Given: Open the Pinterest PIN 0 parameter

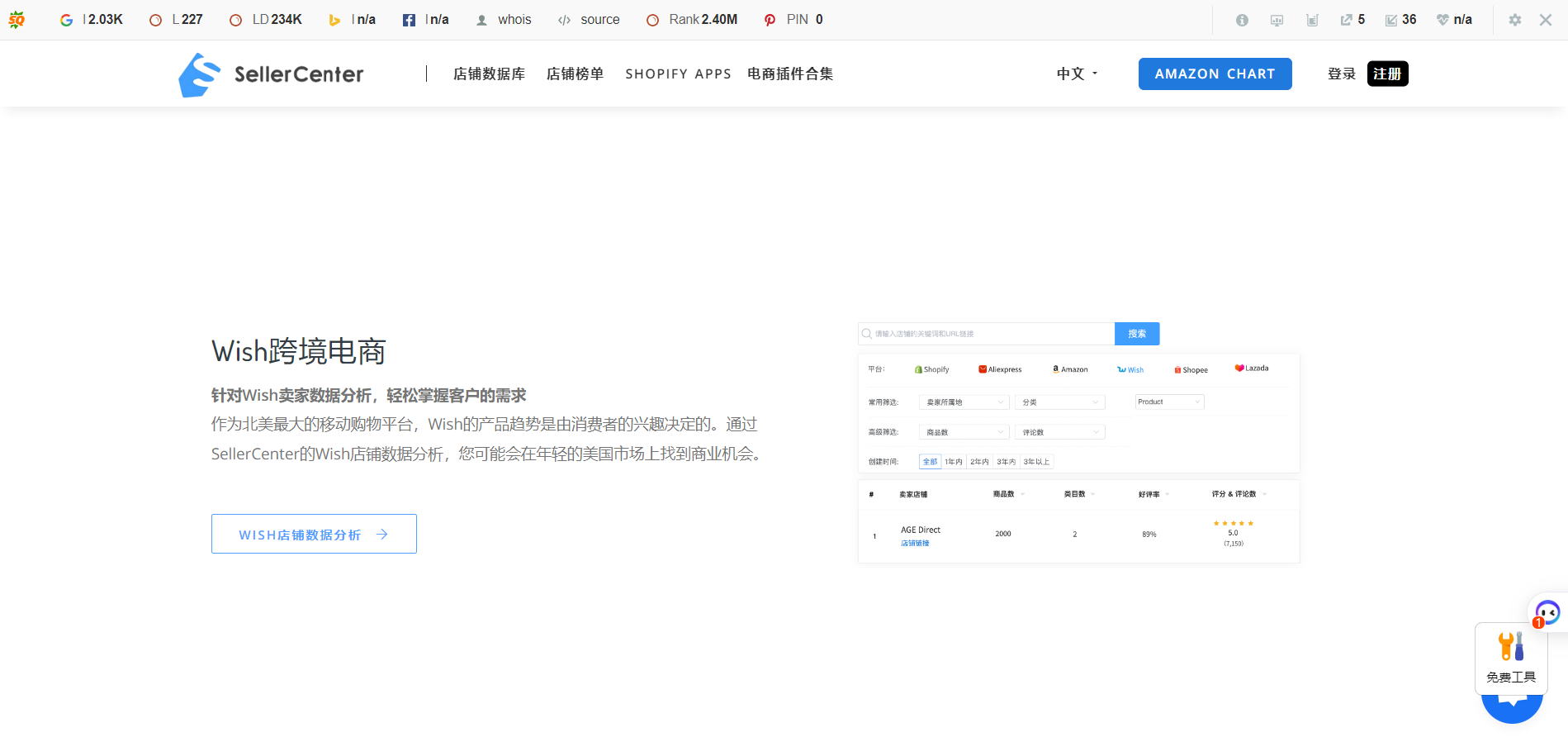Looking at the screenshot, I should tap(793, 20).
